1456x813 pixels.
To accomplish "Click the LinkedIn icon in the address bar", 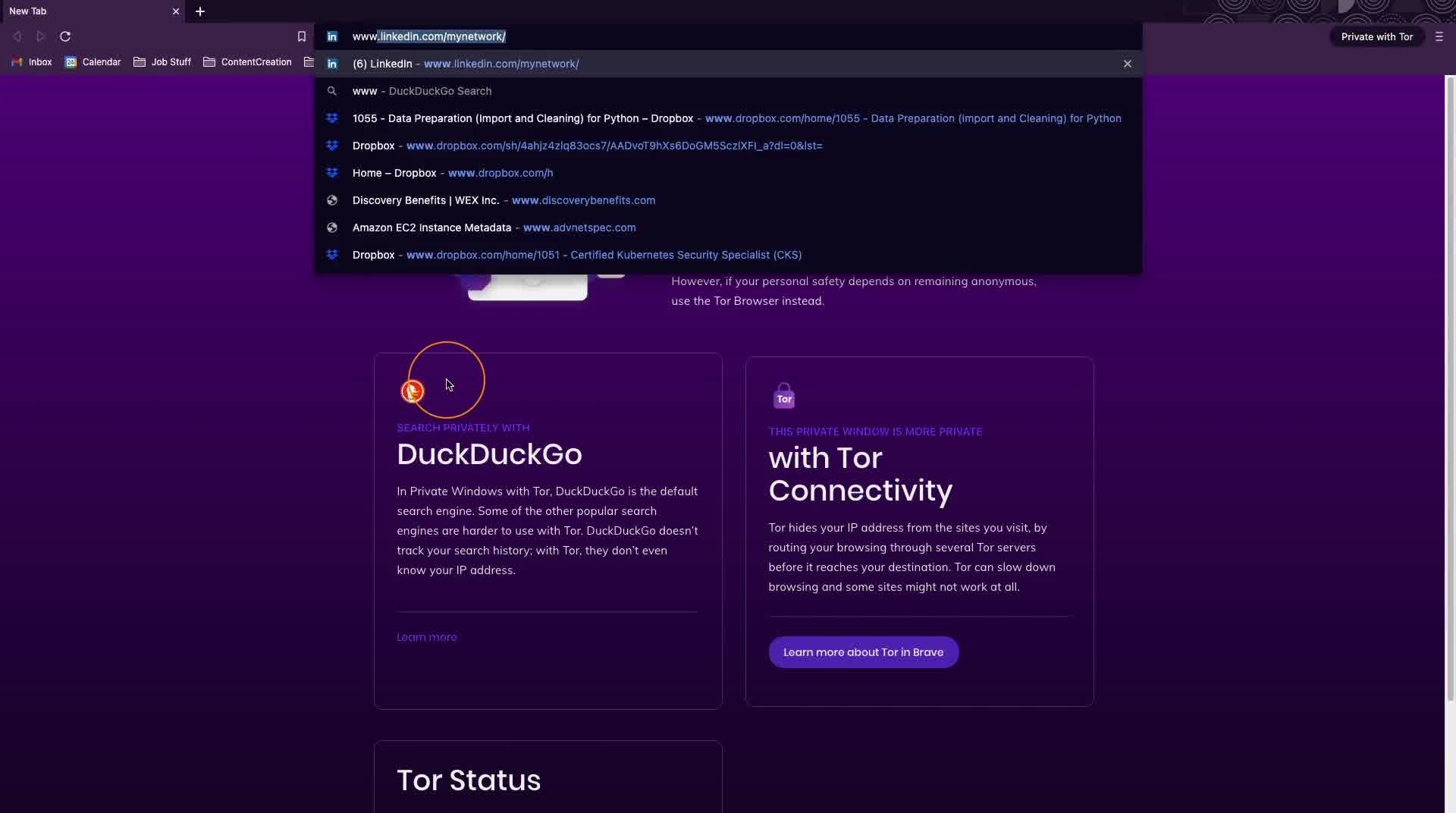I will click(332, 36).
